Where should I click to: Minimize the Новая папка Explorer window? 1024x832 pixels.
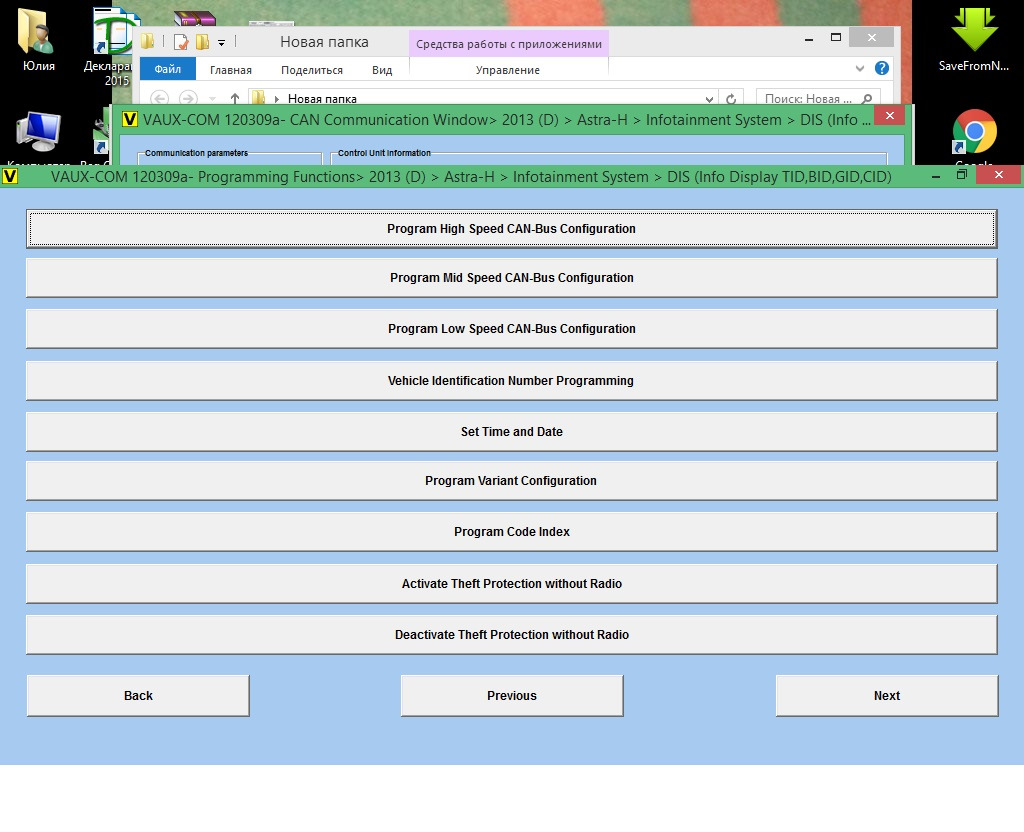[808, 39]
